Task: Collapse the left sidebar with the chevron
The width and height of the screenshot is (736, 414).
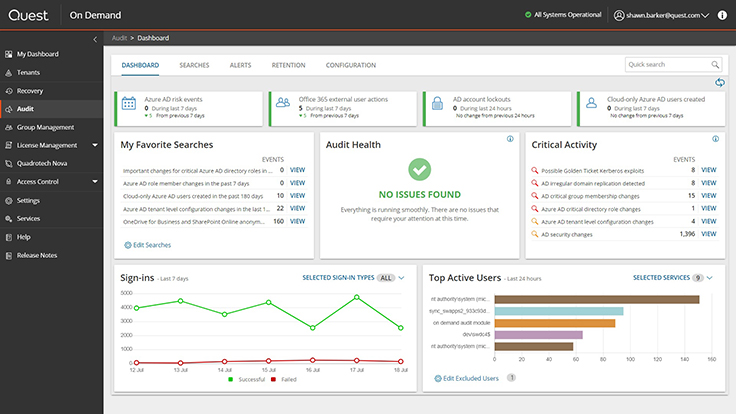Action: click(x=95, y=39)
